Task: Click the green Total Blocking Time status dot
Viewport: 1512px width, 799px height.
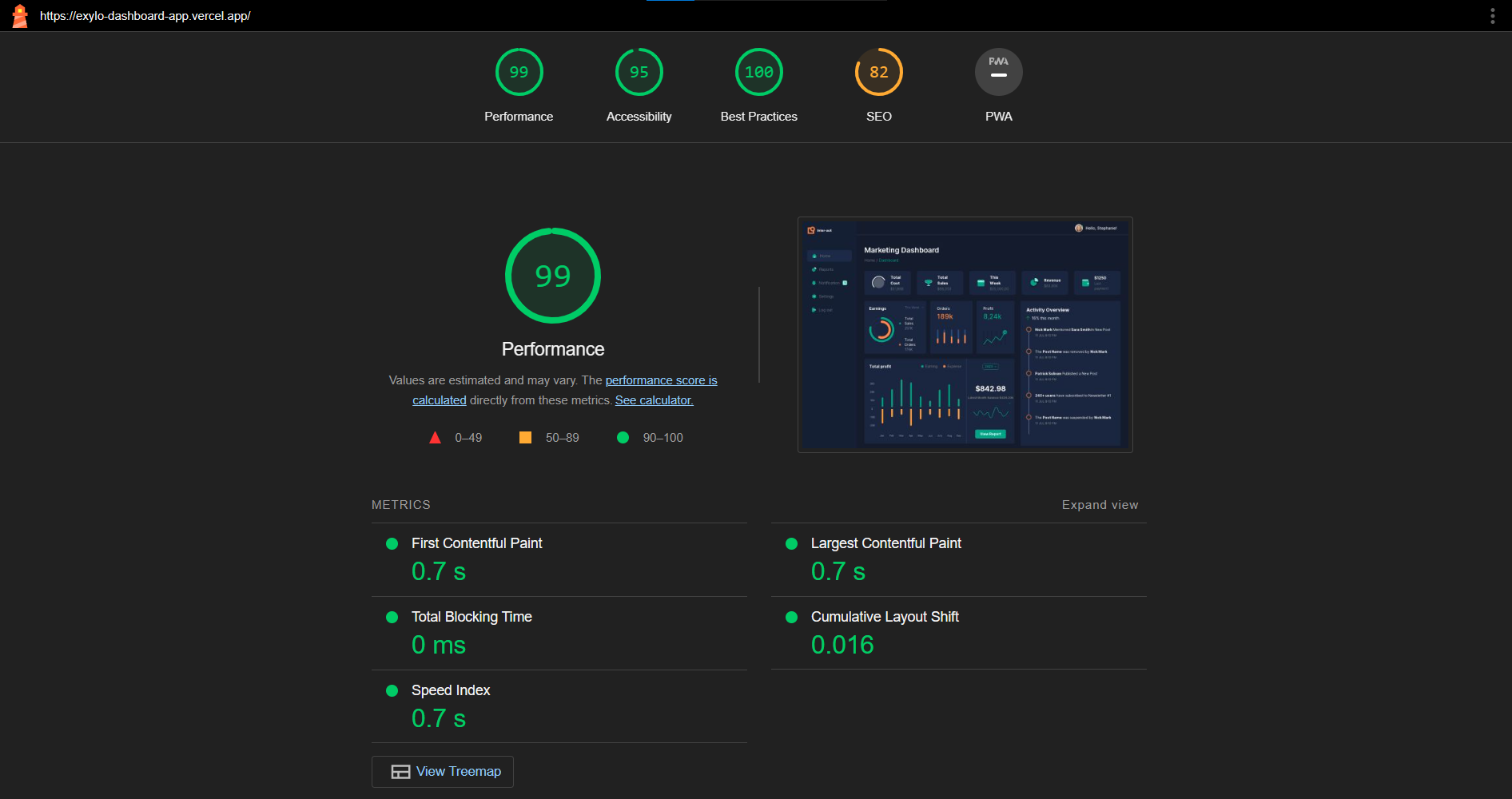Action: [392, 617]
